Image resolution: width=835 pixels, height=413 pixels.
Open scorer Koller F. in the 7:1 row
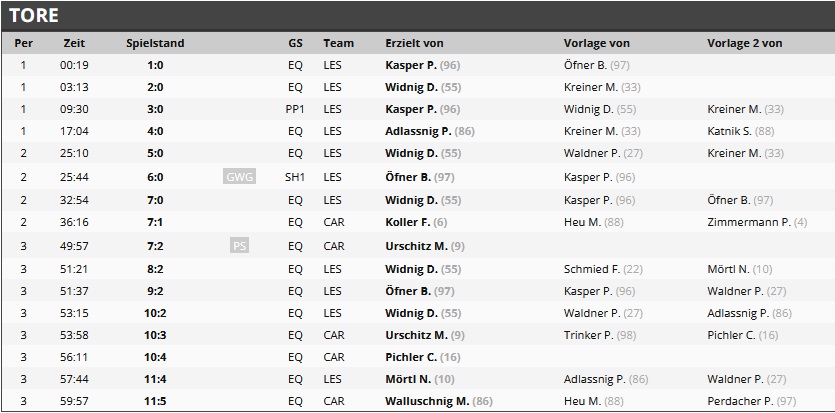(x=406, y=223)
